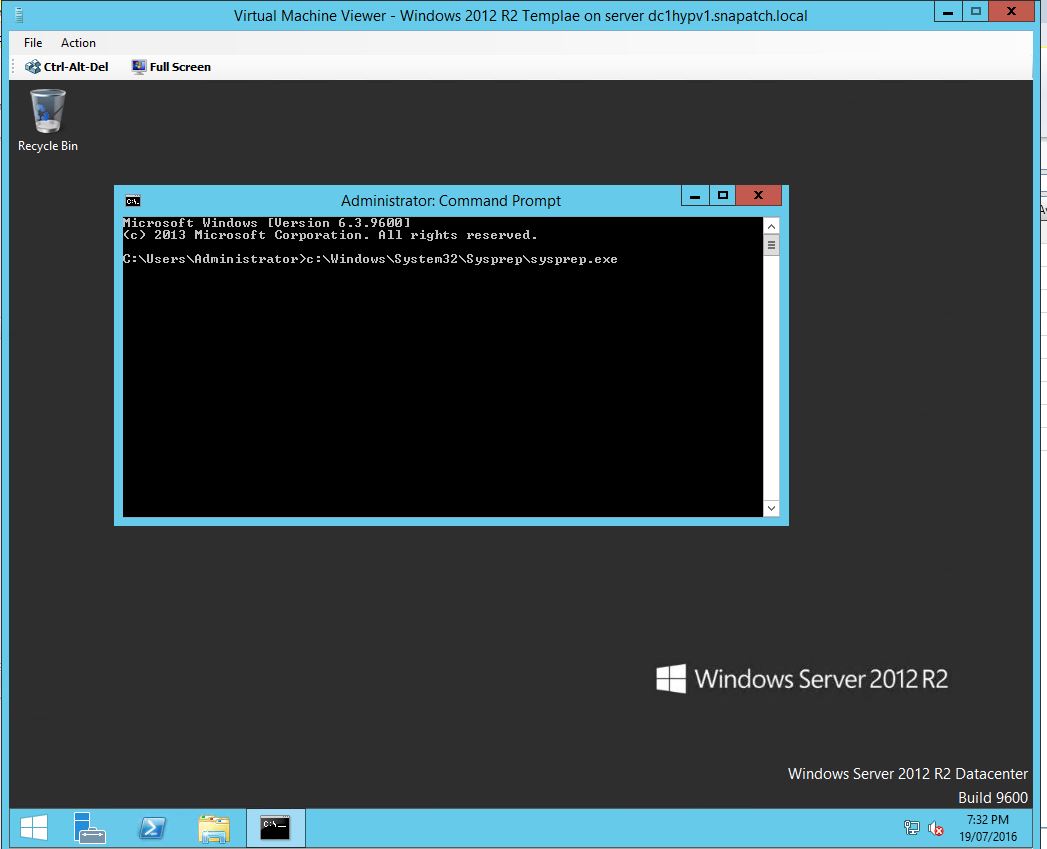This screenshot has width=1047, height=849.
Task: Open the Action menu
Action: click(78, 43)
